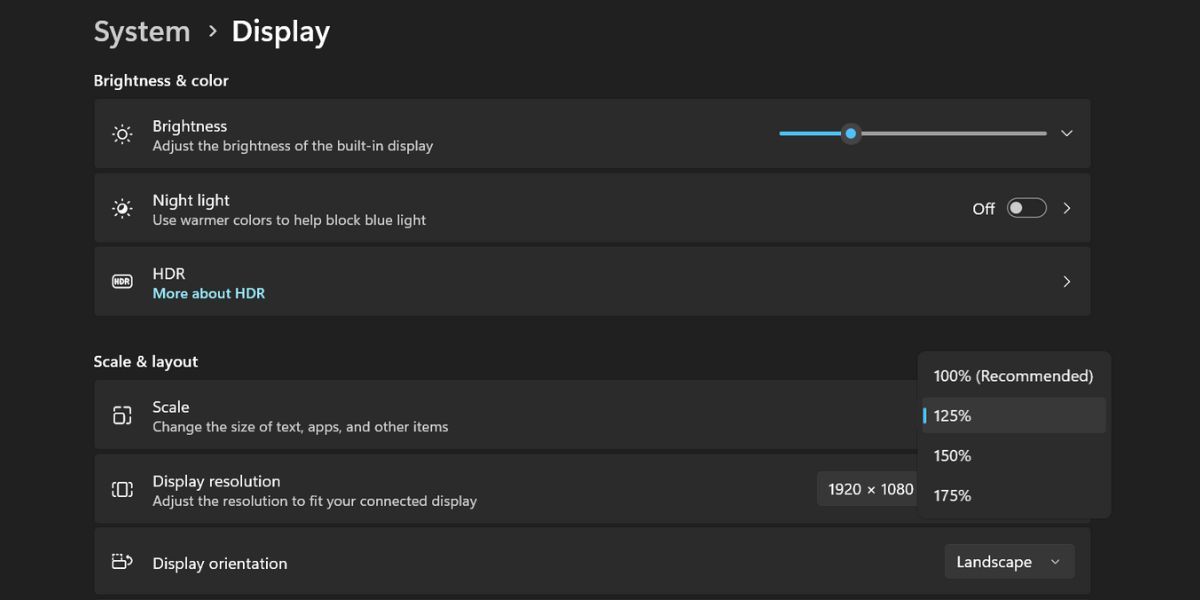Expand the Brightness options chevron

1067,133
